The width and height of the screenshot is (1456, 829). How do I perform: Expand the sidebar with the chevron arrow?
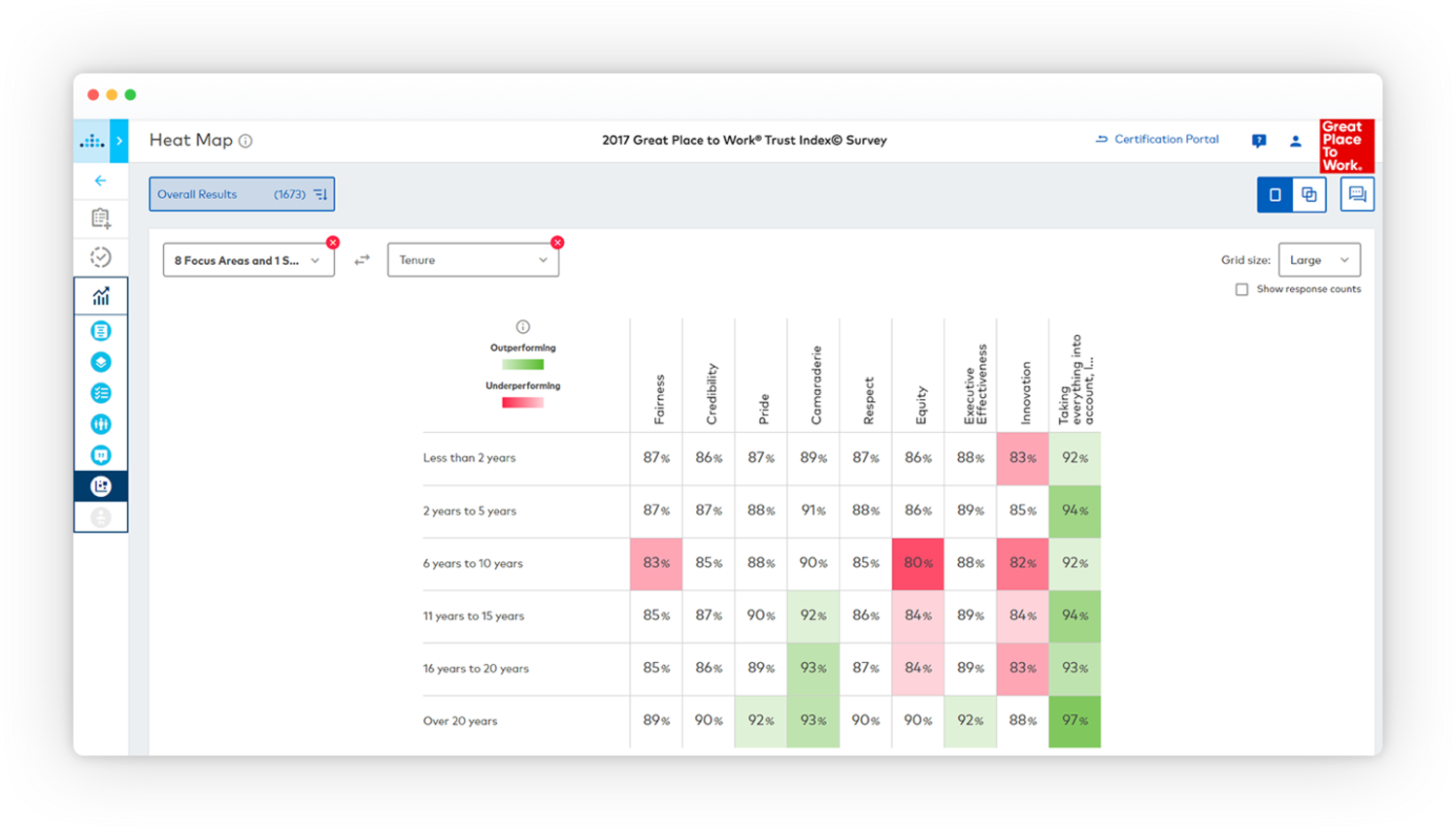coord(119,141)
